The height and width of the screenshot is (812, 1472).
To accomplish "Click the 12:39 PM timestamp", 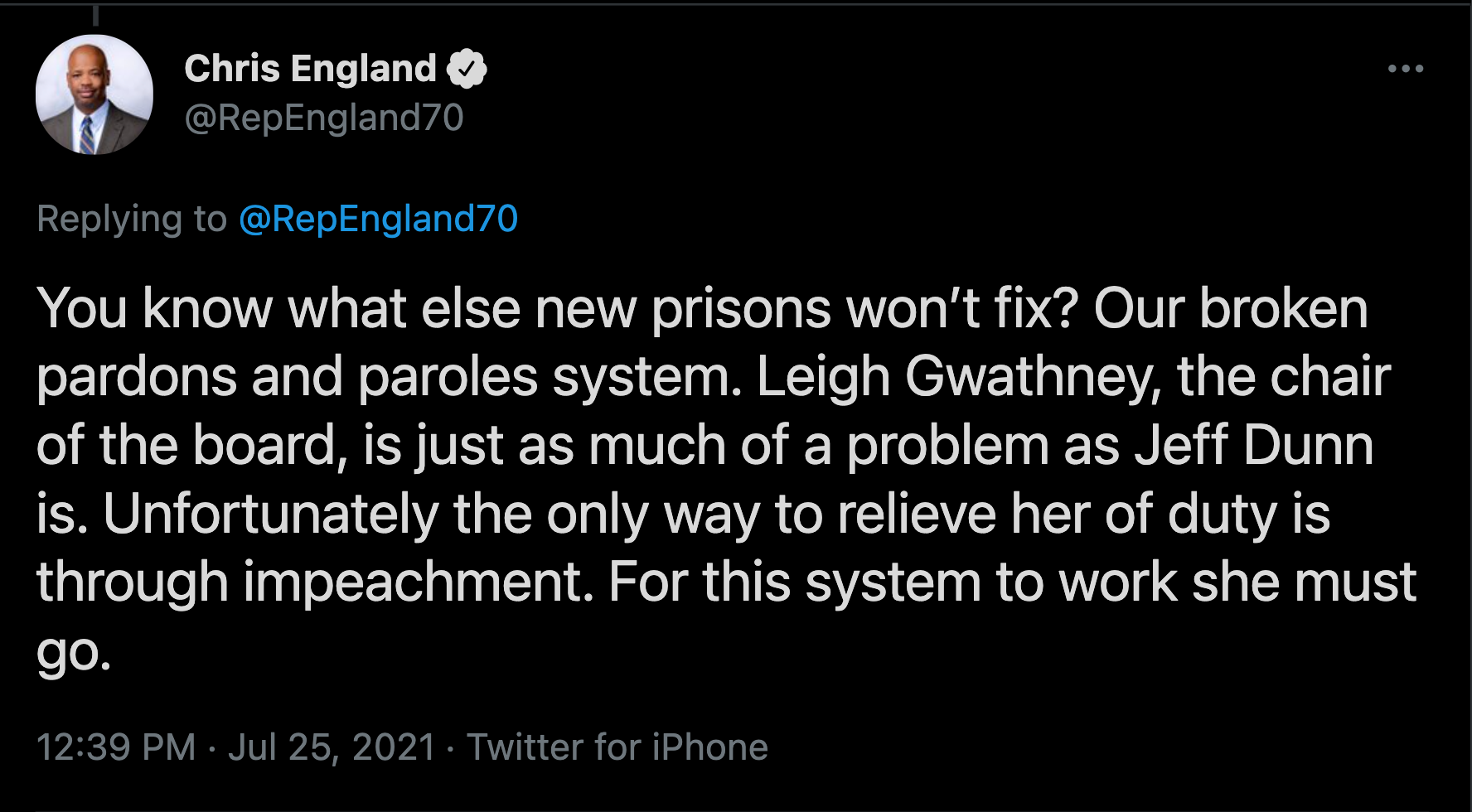I will point(116,747).
